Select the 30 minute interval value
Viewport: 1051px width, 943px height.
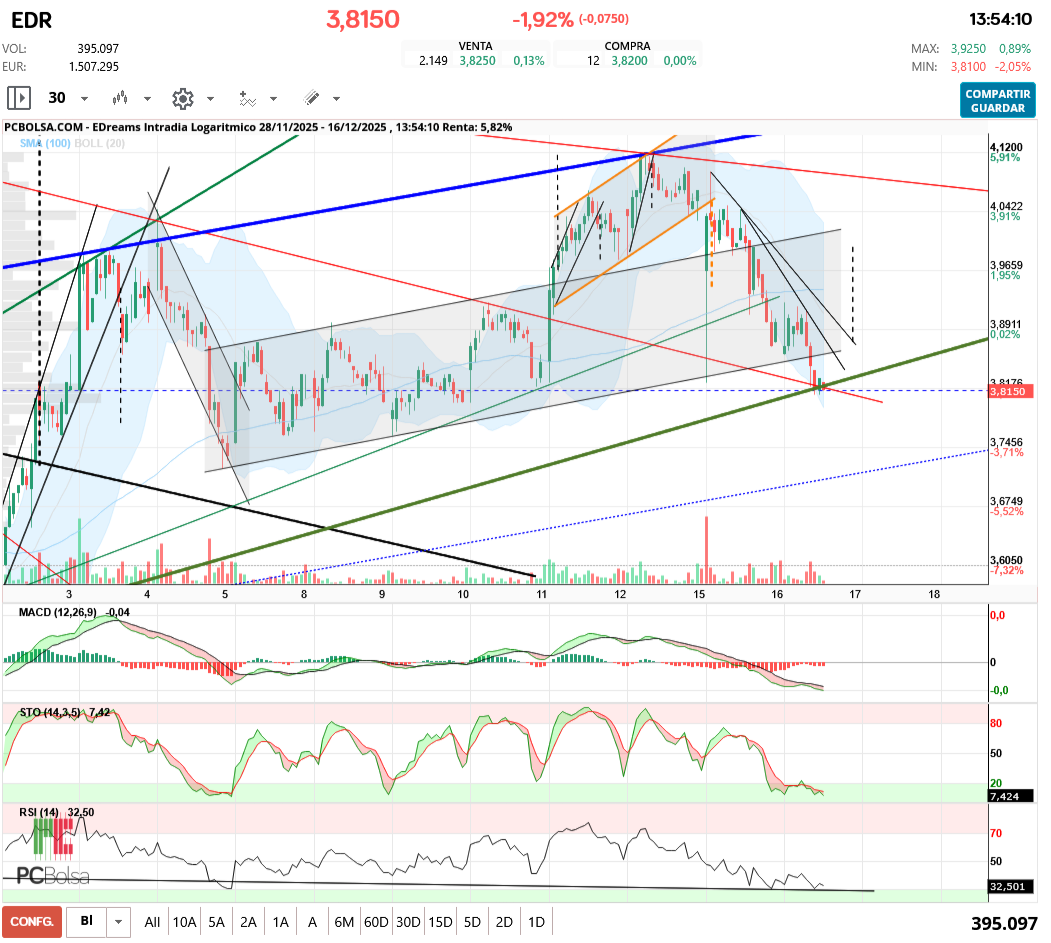click(x=57, y=98)
